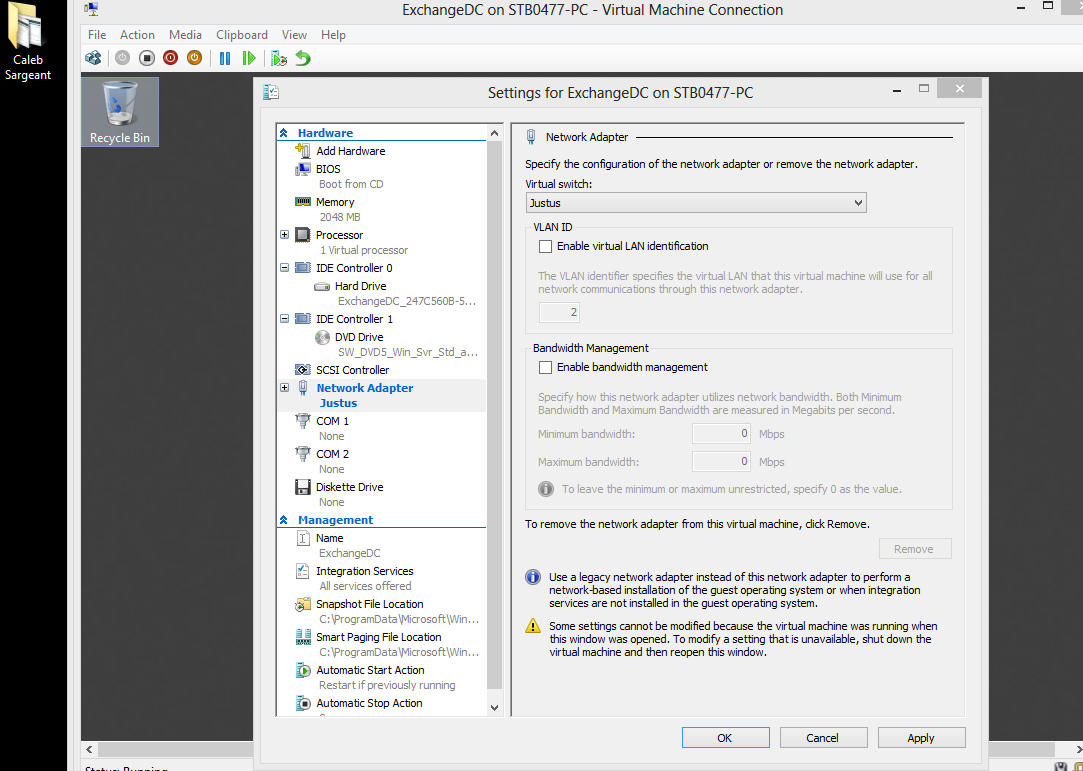Viewport: 1083px width, 771px height.
Task: Click the orange Save state toolbar icon
Action: tap(195, 58)
